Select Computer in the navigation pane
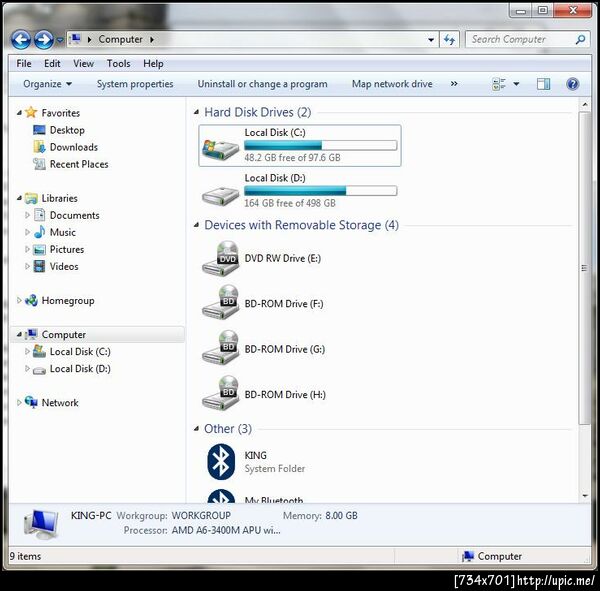The width and height of the screenshot is (600, 591). point(64,335)
